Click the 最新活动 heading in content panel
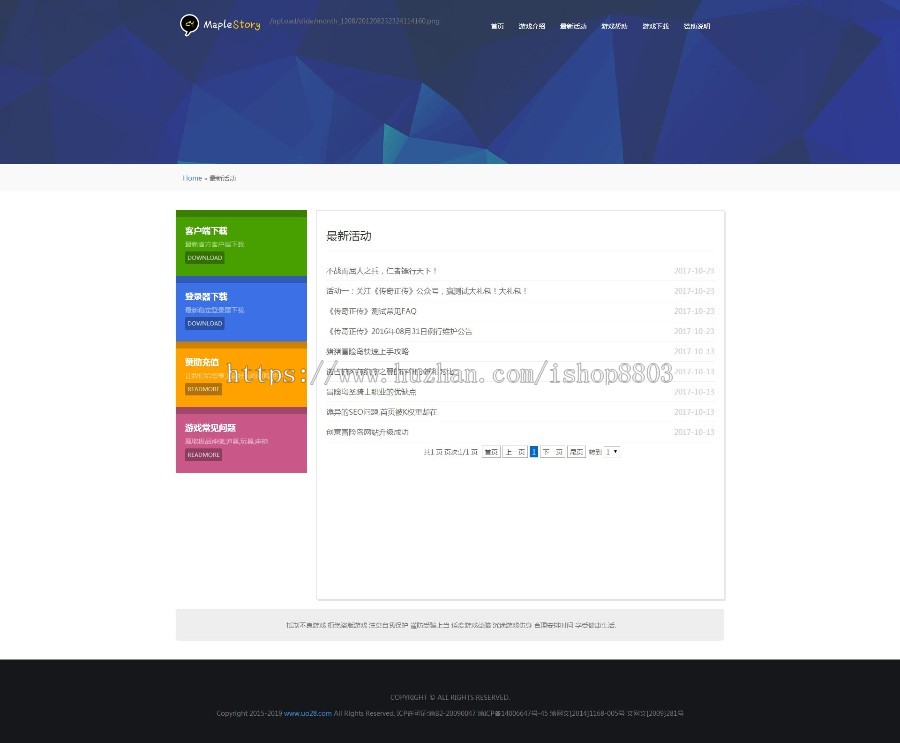 point(348,236)
